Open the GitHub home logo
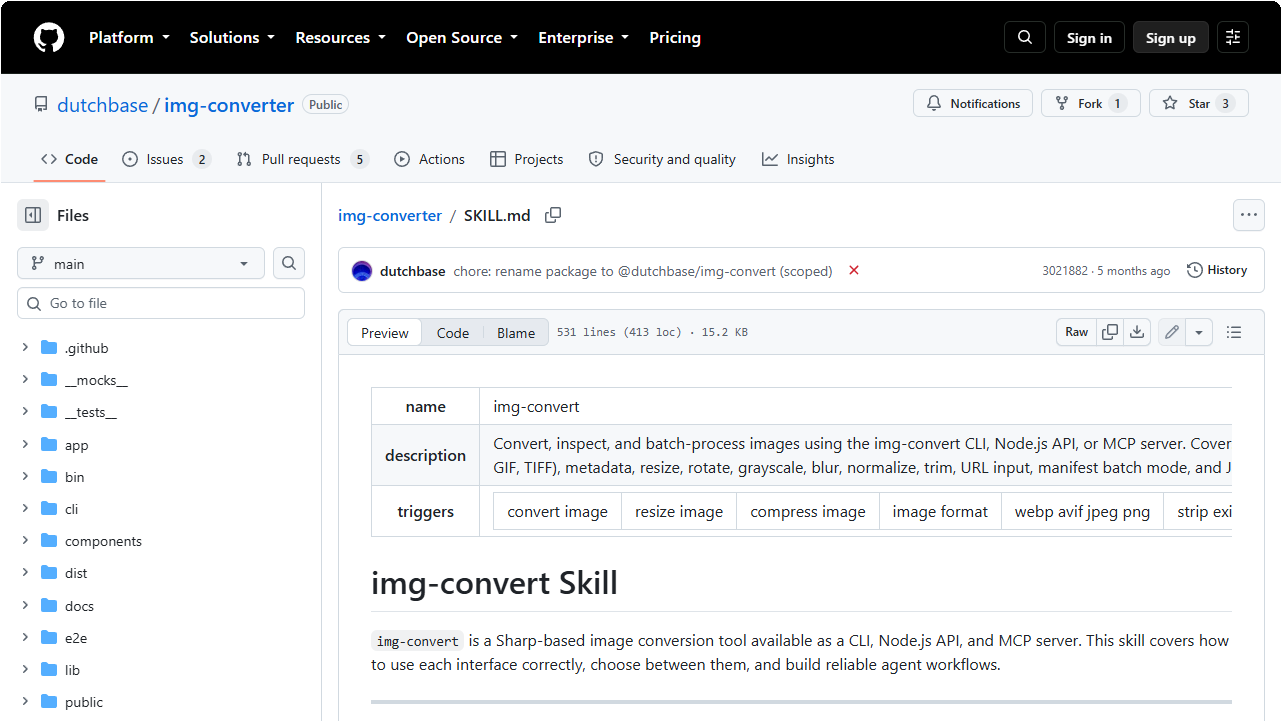The image size is (1282, 722). tap(49, 38)
